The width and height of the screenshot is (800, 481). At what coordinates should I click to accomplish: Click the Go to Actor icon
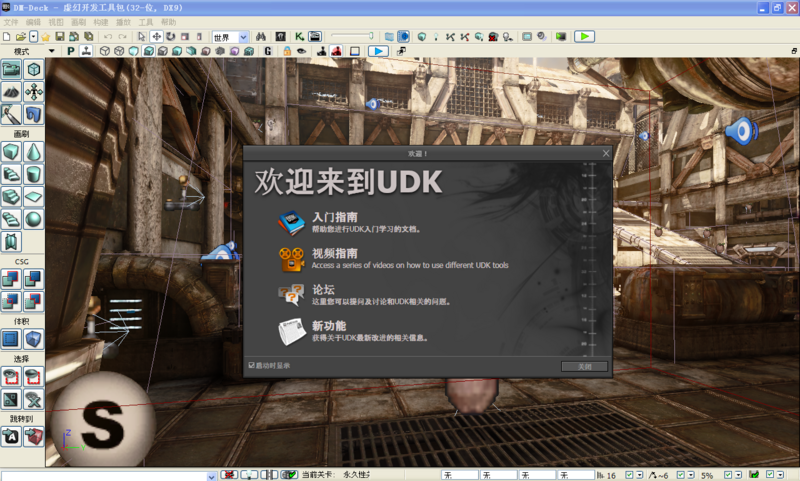11,437
